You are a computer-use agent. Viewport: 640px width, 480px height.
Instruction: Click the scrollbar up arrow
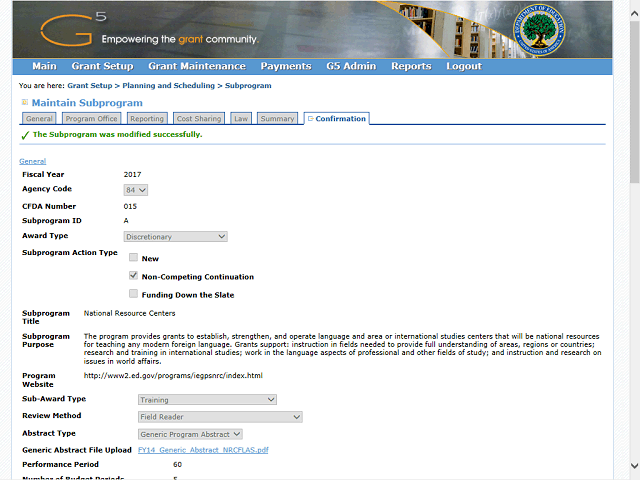[634, 14]
